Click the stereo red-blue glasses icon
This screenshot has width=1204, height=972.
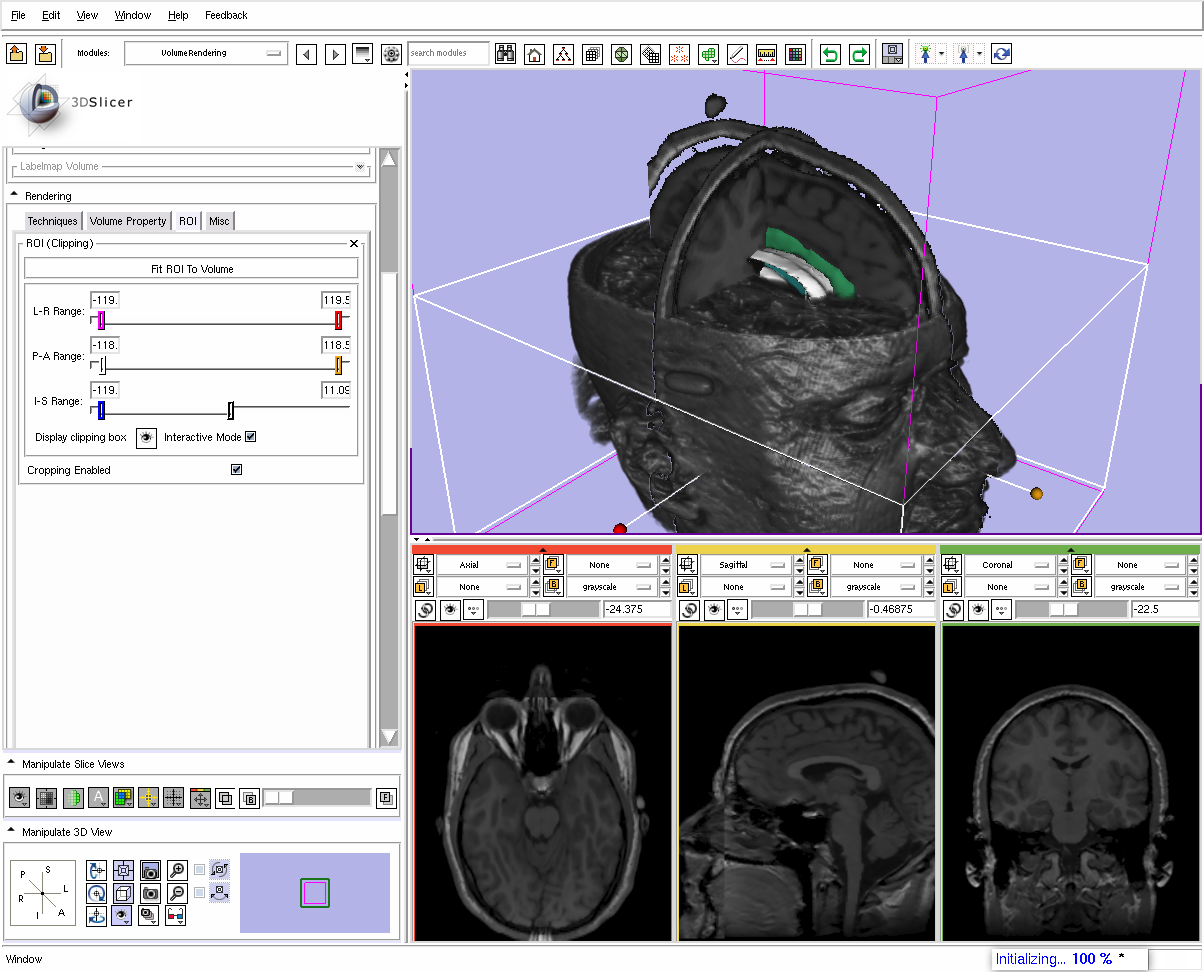click(x=175, y=914)
